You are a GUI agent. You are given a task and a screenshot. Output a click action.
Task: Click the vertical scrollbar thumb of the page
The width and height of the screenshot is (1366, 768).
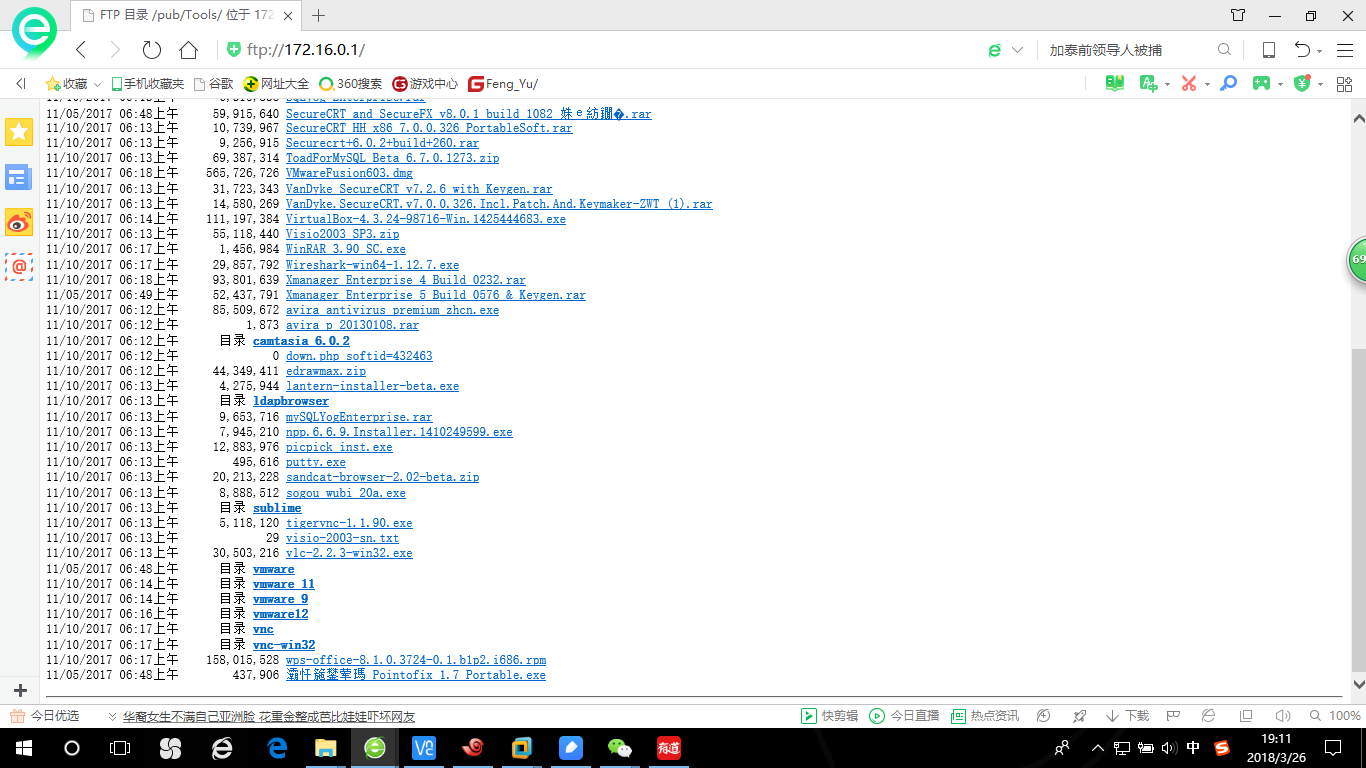[1358, 509]
